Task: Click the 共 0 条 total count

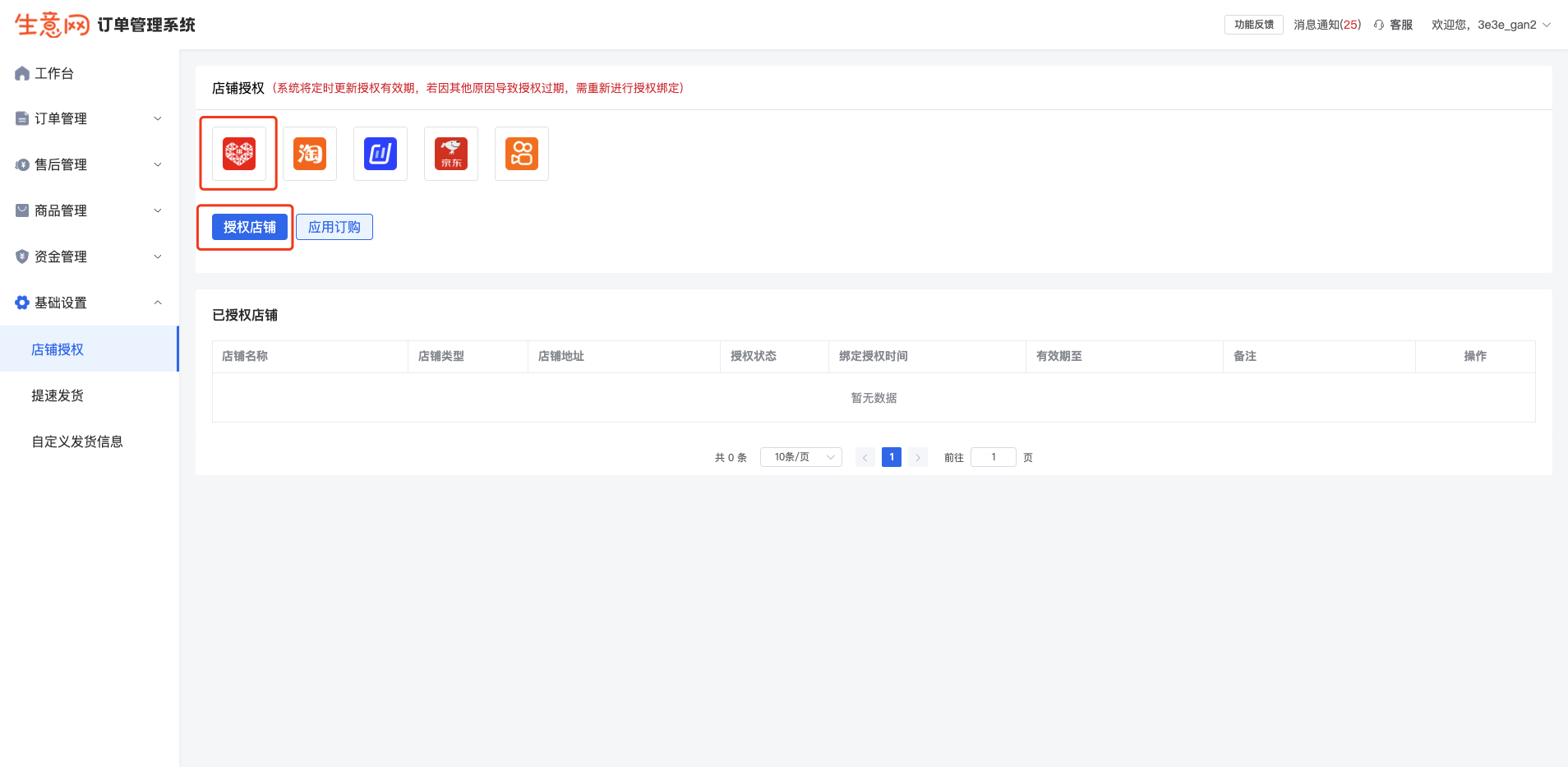Action: pyautogui.click(x=731, y=458)
